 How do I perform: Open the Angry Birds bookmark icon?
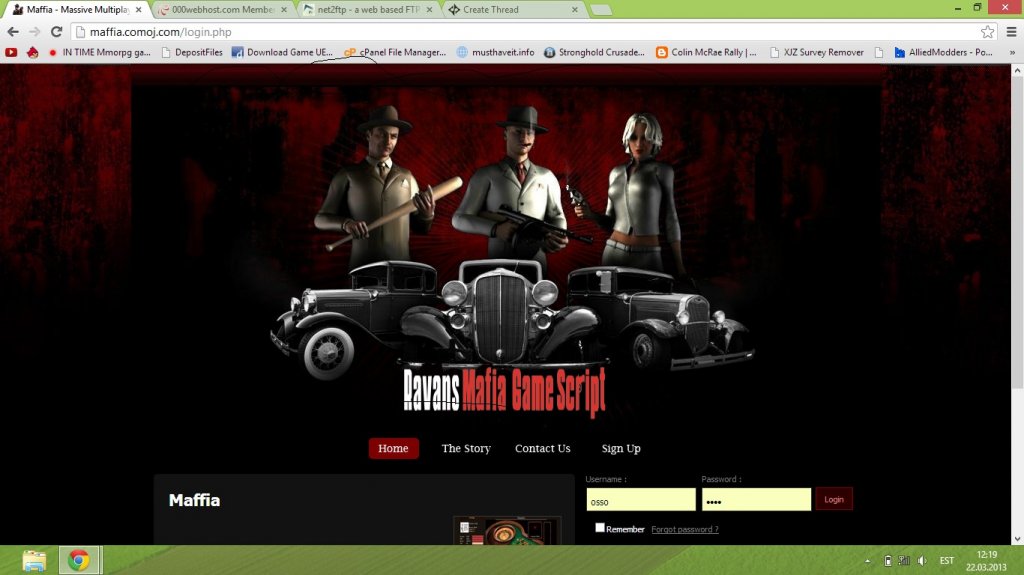click(x=33, y=52)
